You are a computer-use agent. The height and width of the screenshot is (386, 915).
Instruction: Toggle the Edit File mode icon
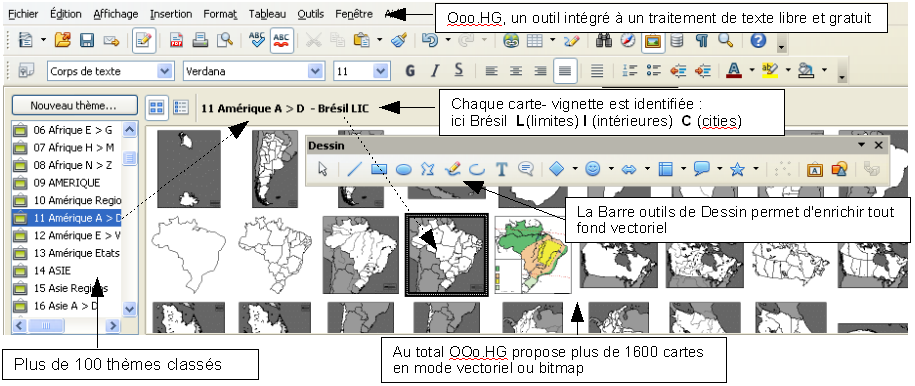144,40
